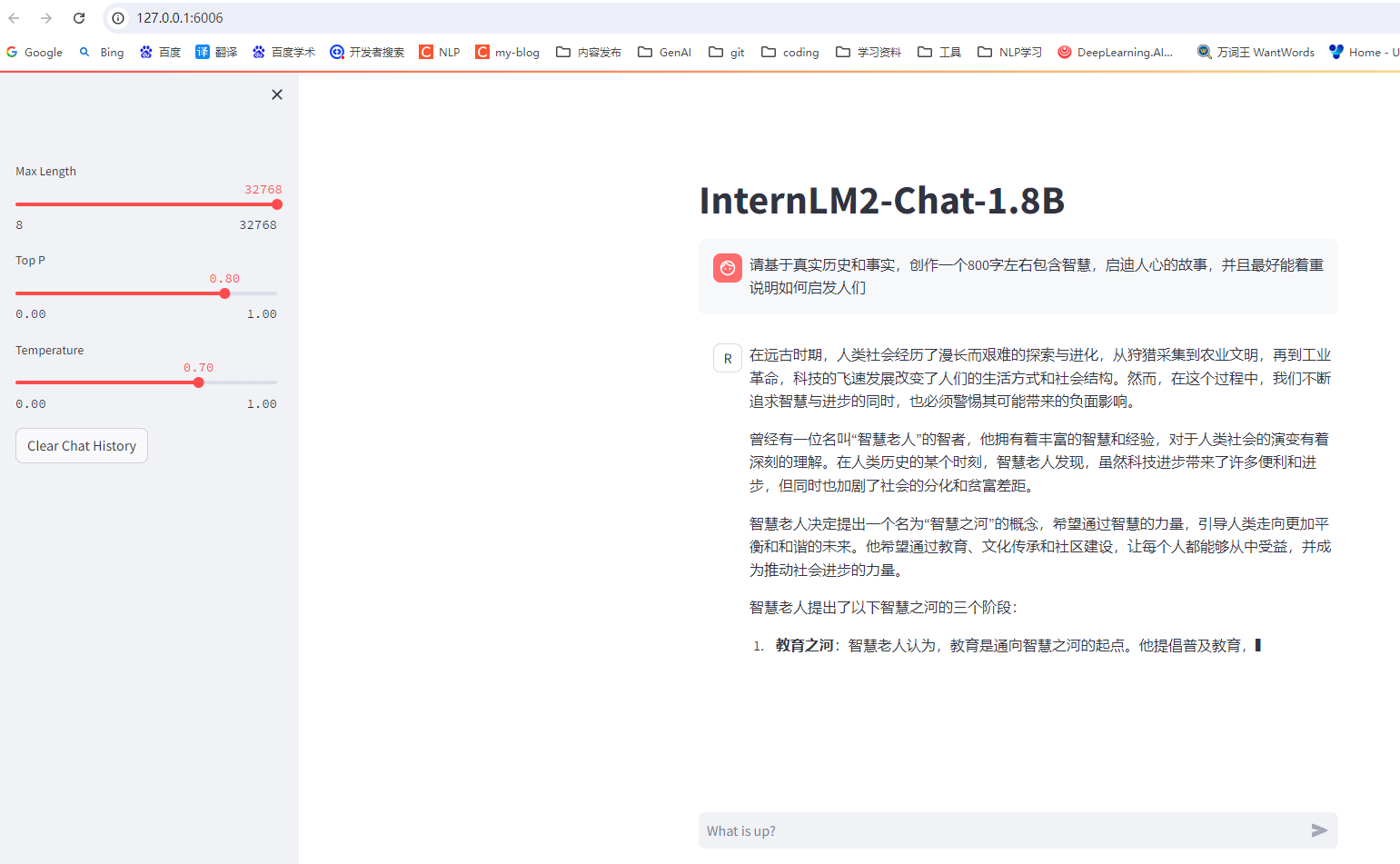Expand the 内容发布 bookmark folder

tap(589, 52)
